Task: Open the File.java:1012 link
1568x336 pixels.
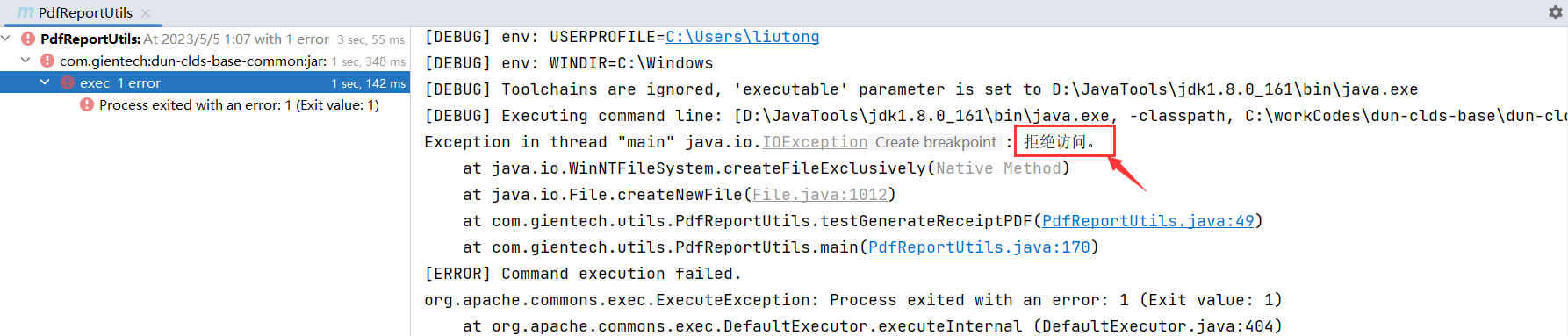Action: click(x=820, y=195)
